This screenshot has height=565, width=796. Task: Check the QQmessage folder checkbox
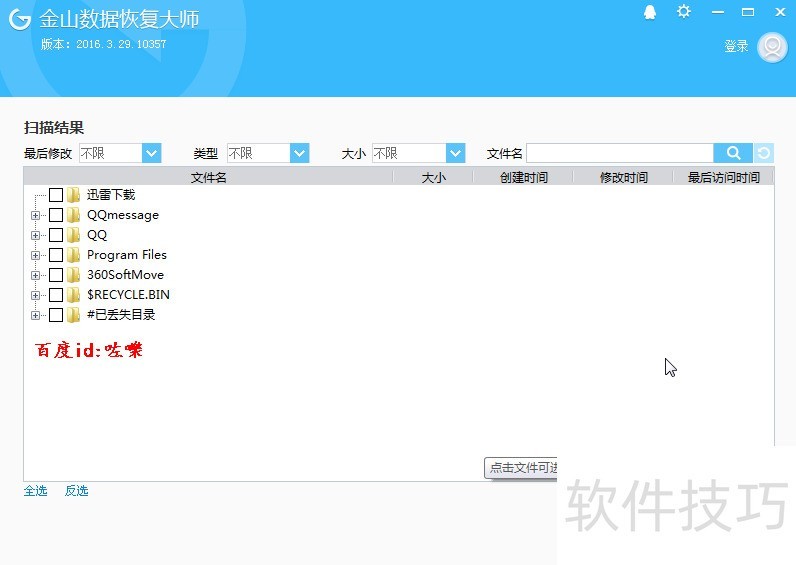[x=56, y=215]
